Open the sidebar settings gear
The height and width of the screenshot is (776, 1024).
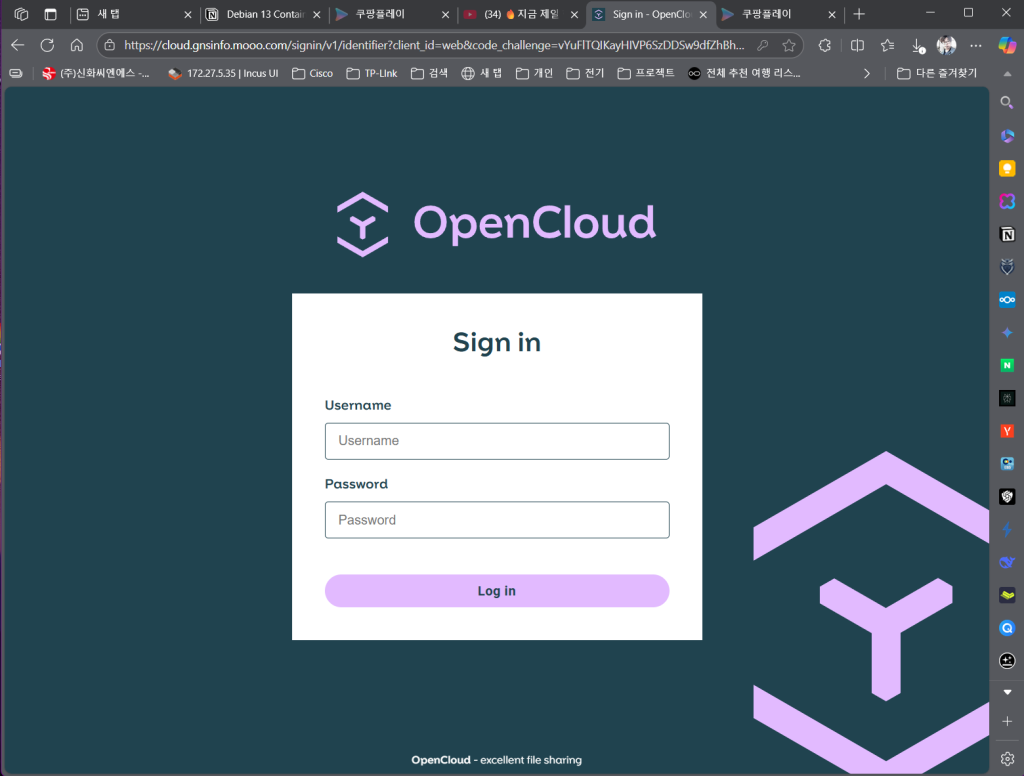(x=1007, y=758)
